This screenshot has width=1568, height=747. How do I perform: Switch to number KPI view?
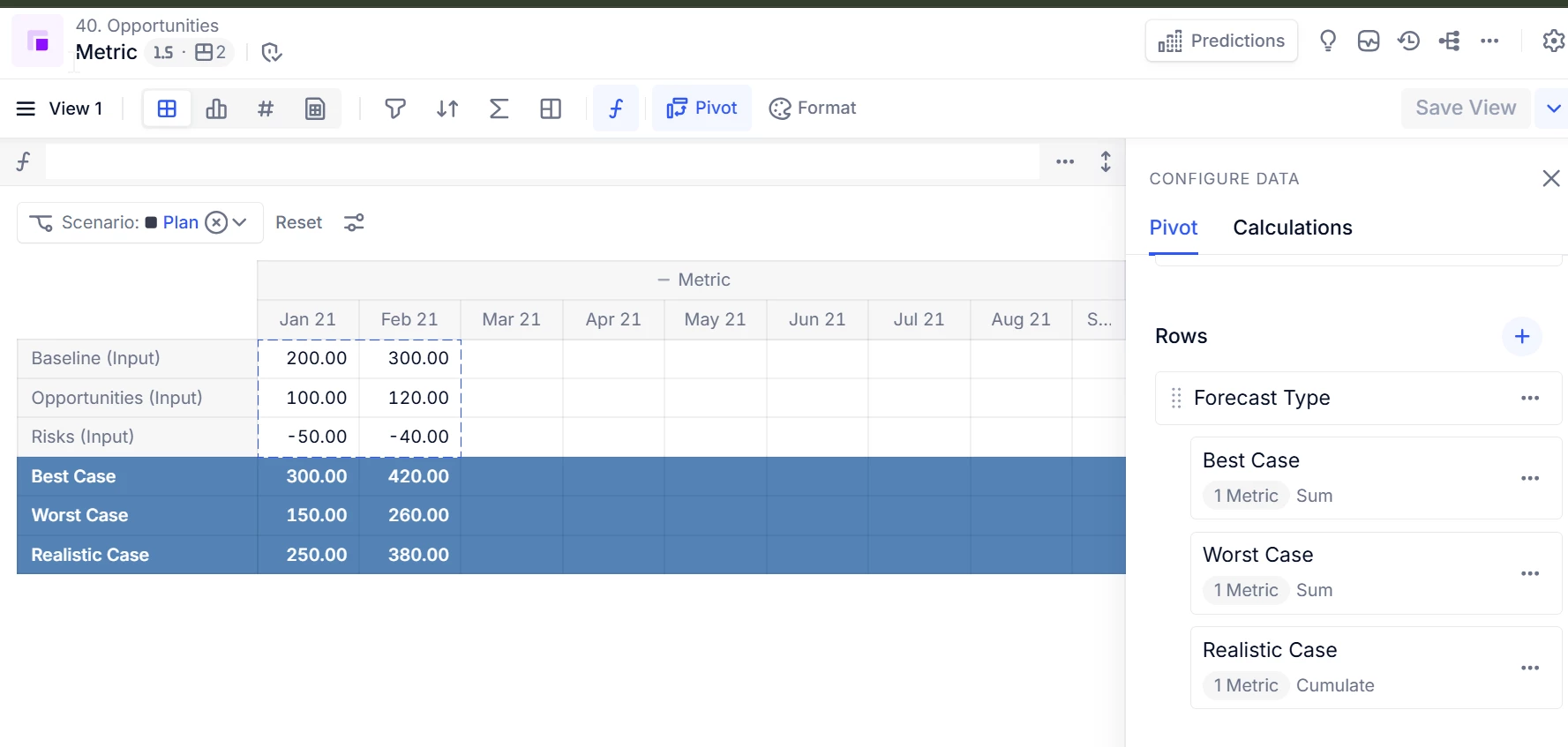point(266,108)
